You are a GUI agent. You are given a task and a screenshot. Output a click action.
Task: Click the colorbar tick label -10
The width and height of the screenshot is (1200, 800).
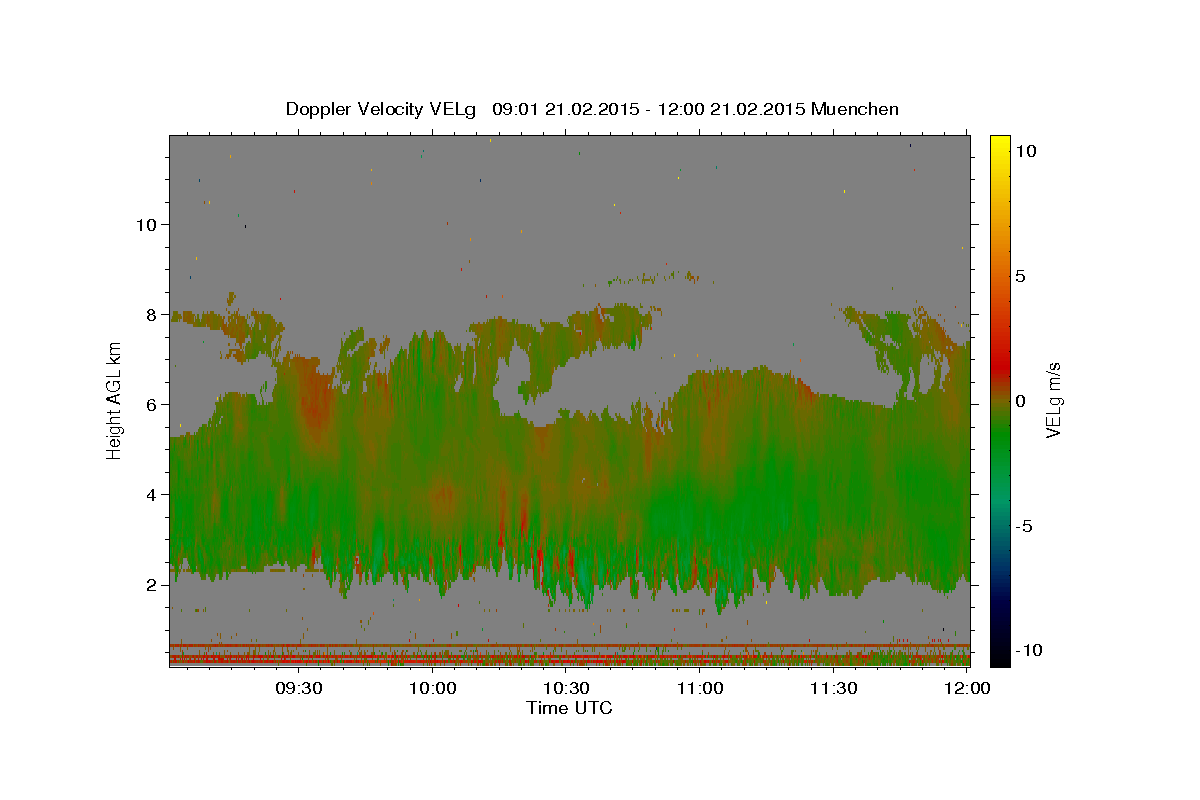(x=1031, y=650)
